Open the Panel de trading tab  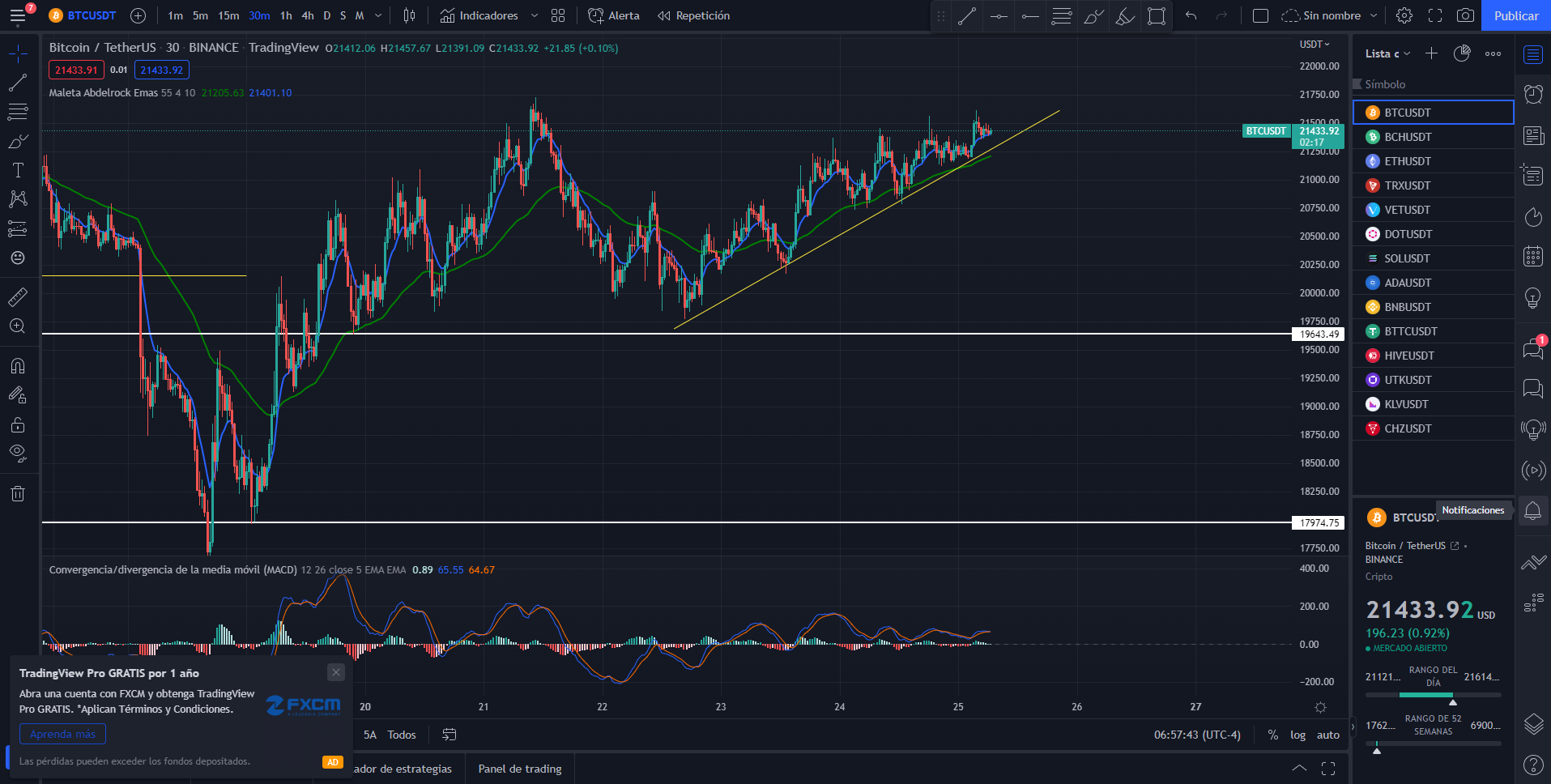[x=520, y=769]
